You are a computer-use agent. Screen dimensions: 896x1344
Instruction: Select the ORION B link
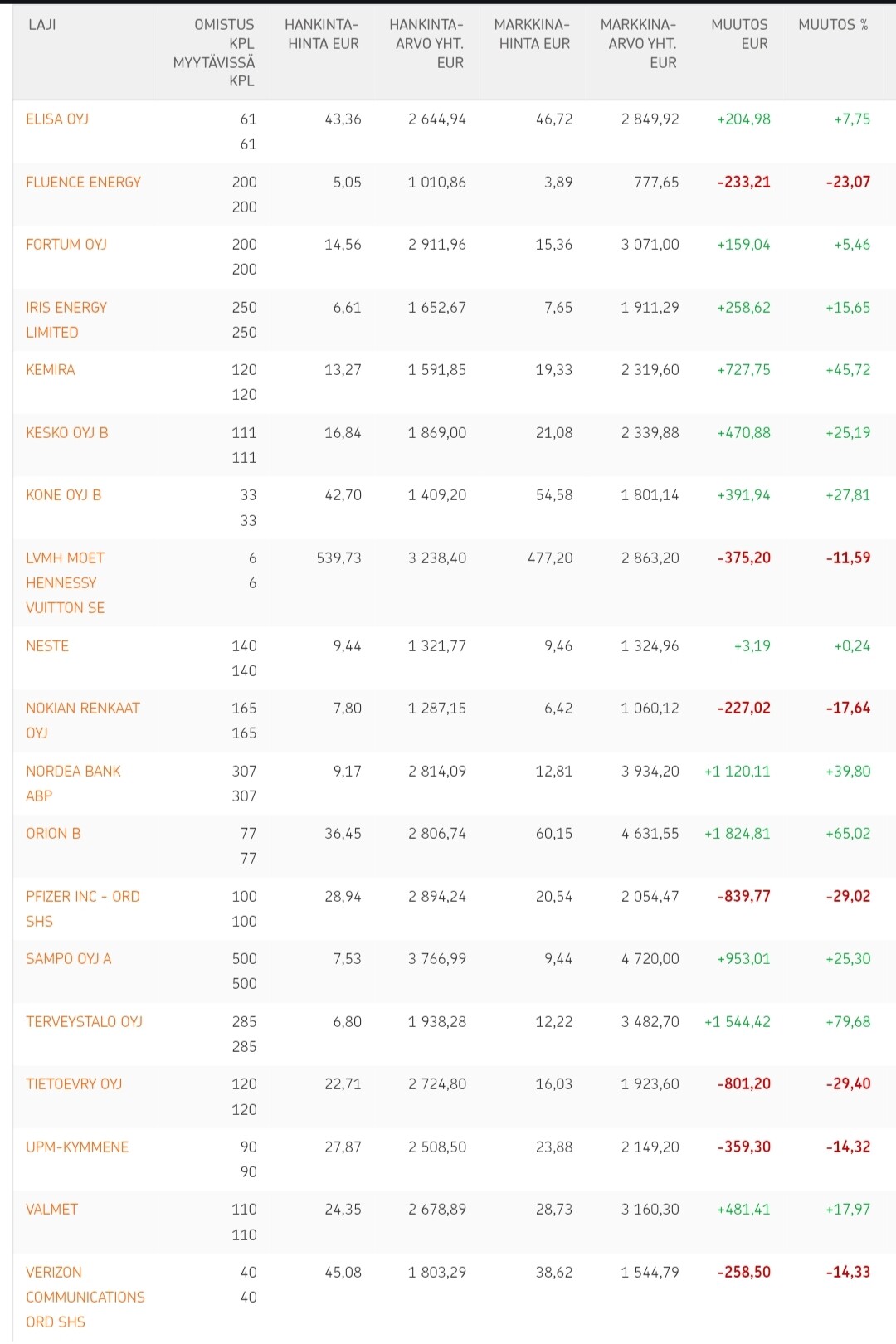(53, 834)
